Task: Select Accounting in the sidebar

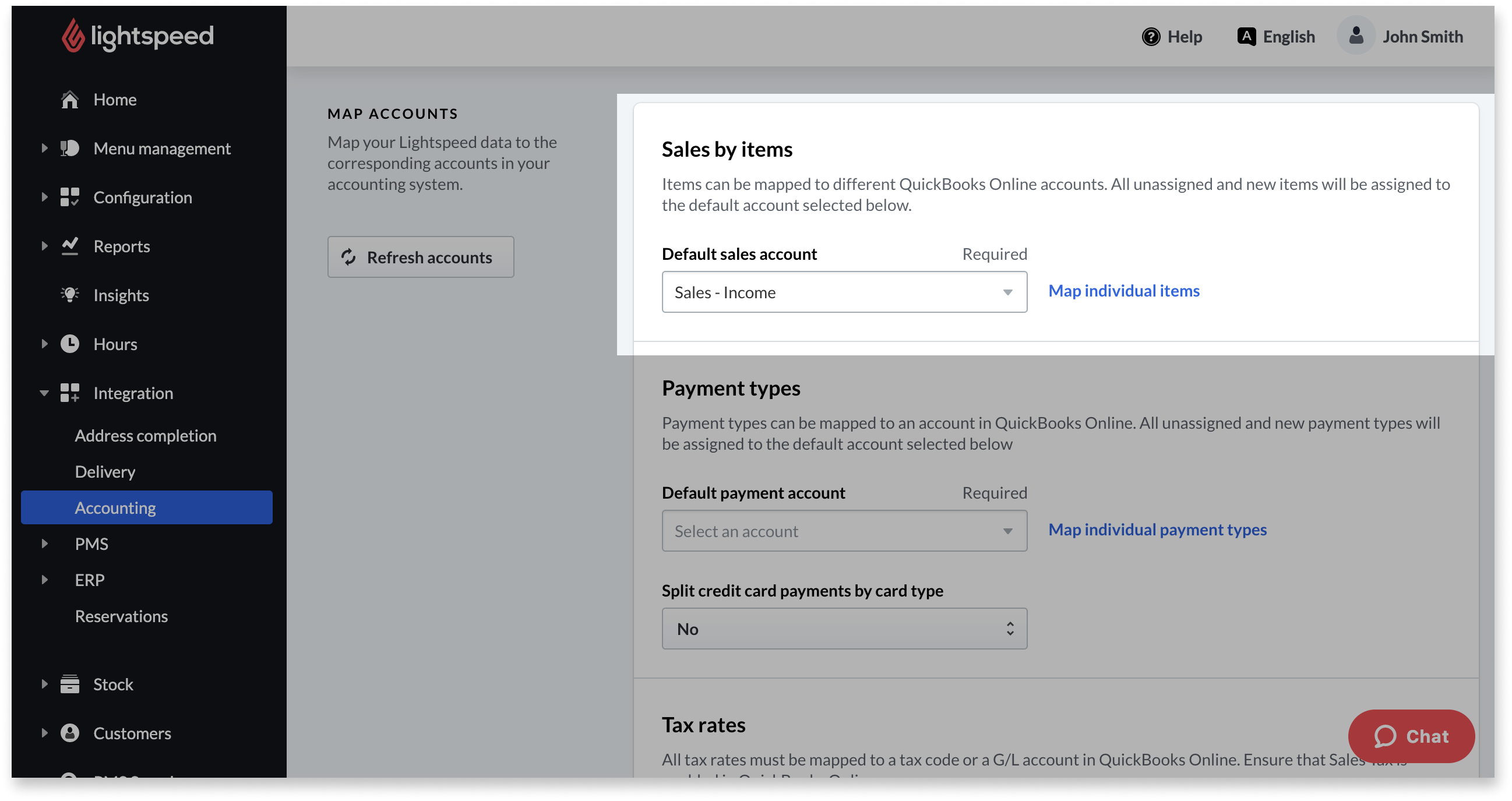Action: click(115, 507)
